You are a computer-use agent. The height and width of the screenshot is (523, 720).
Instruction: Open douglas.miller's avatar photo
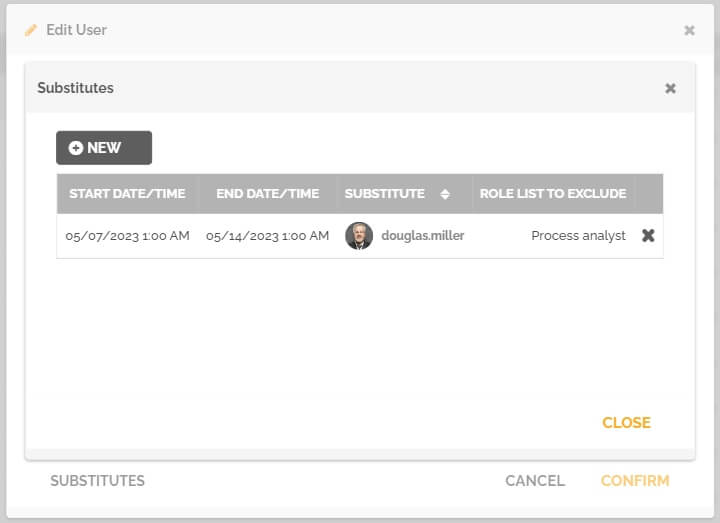(x=359, y=236)
